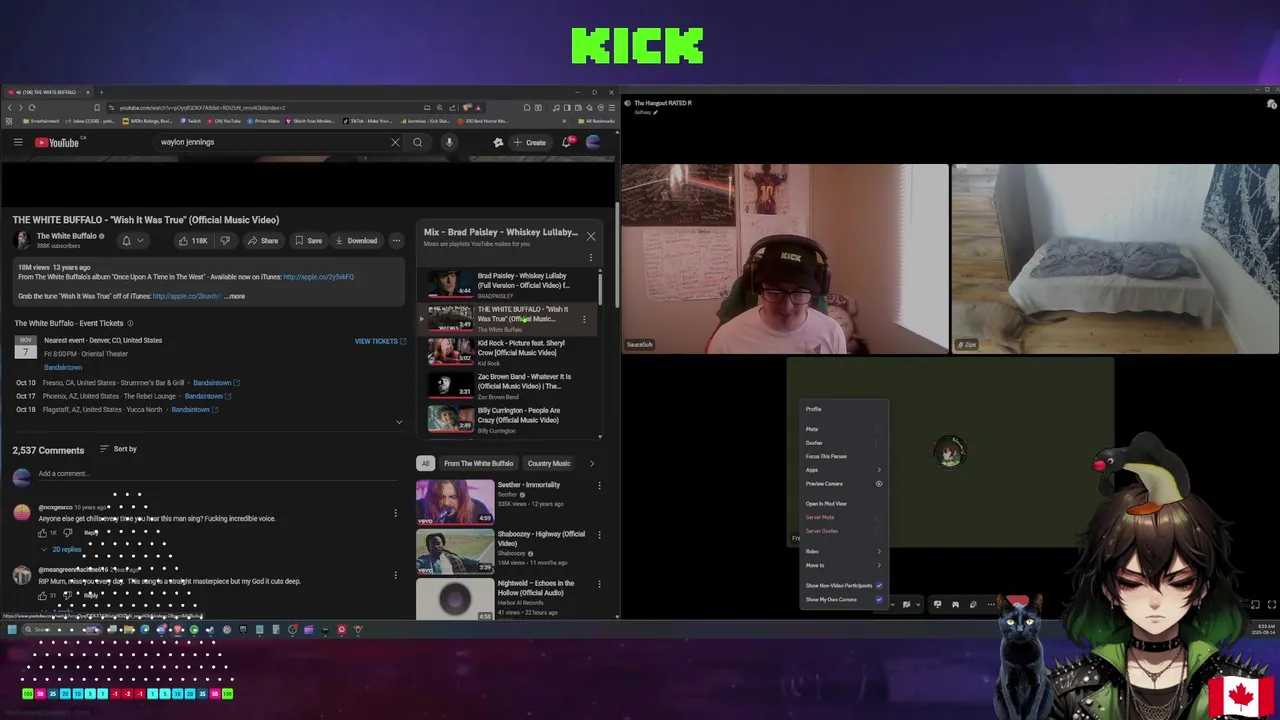Open Discord call more options ellipsis
Screen dimensions: 1280x720
click(991, 604)
